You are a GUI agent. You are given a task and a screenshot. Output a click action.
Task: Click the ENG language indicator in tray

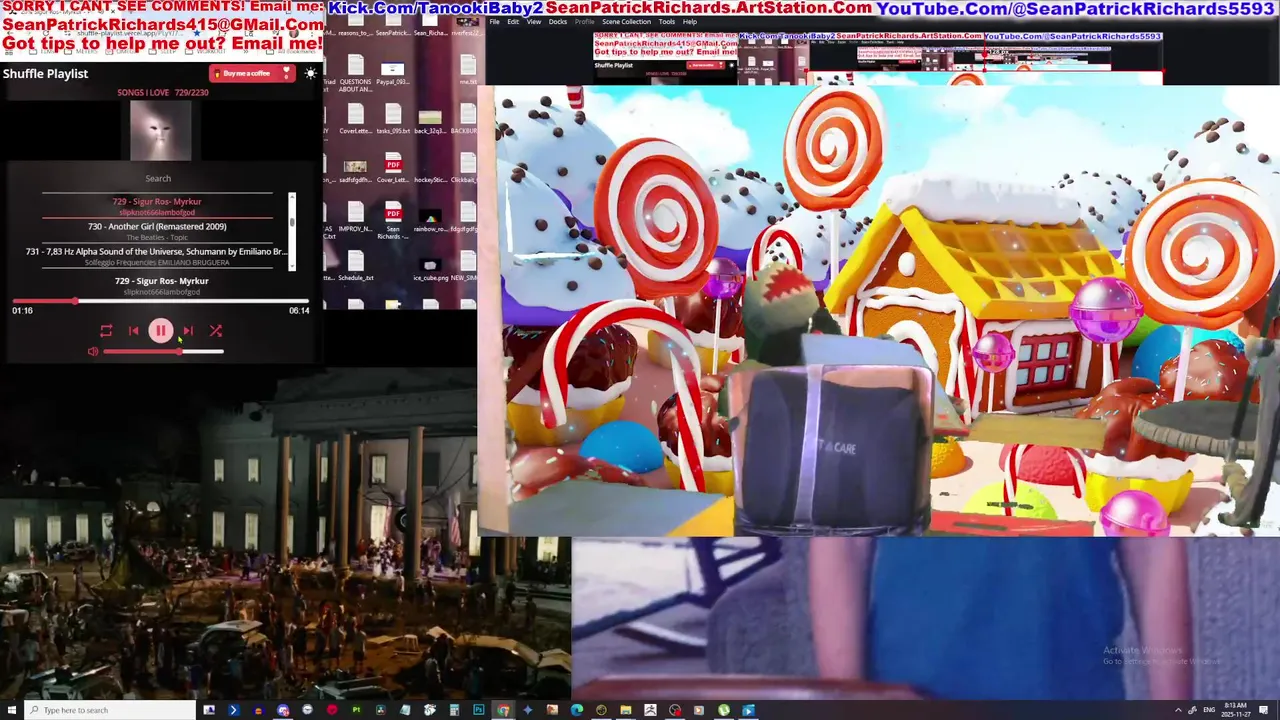tap(1208, 710)
